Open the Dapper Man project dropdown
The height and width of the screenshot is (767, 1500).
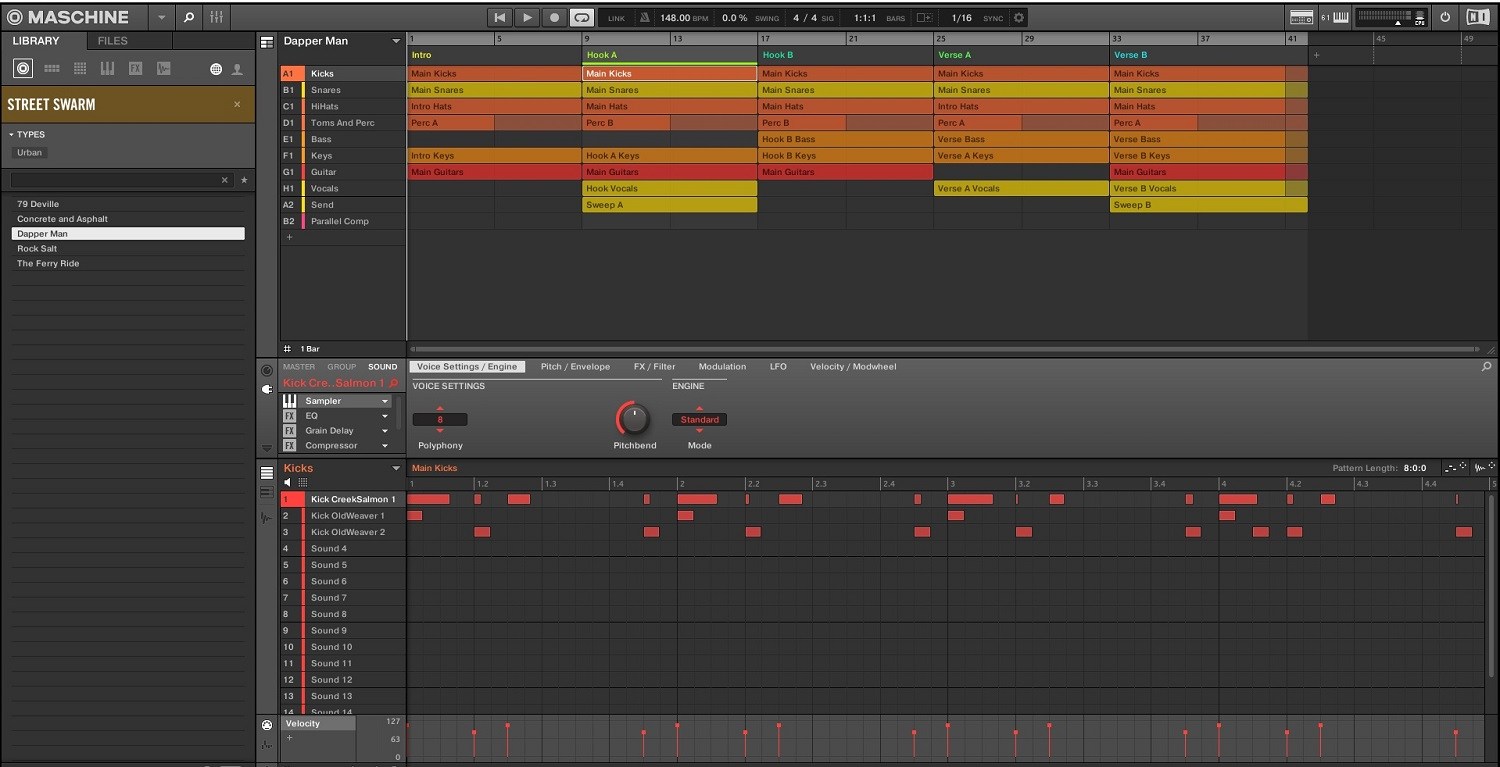(x=396, y=41)
